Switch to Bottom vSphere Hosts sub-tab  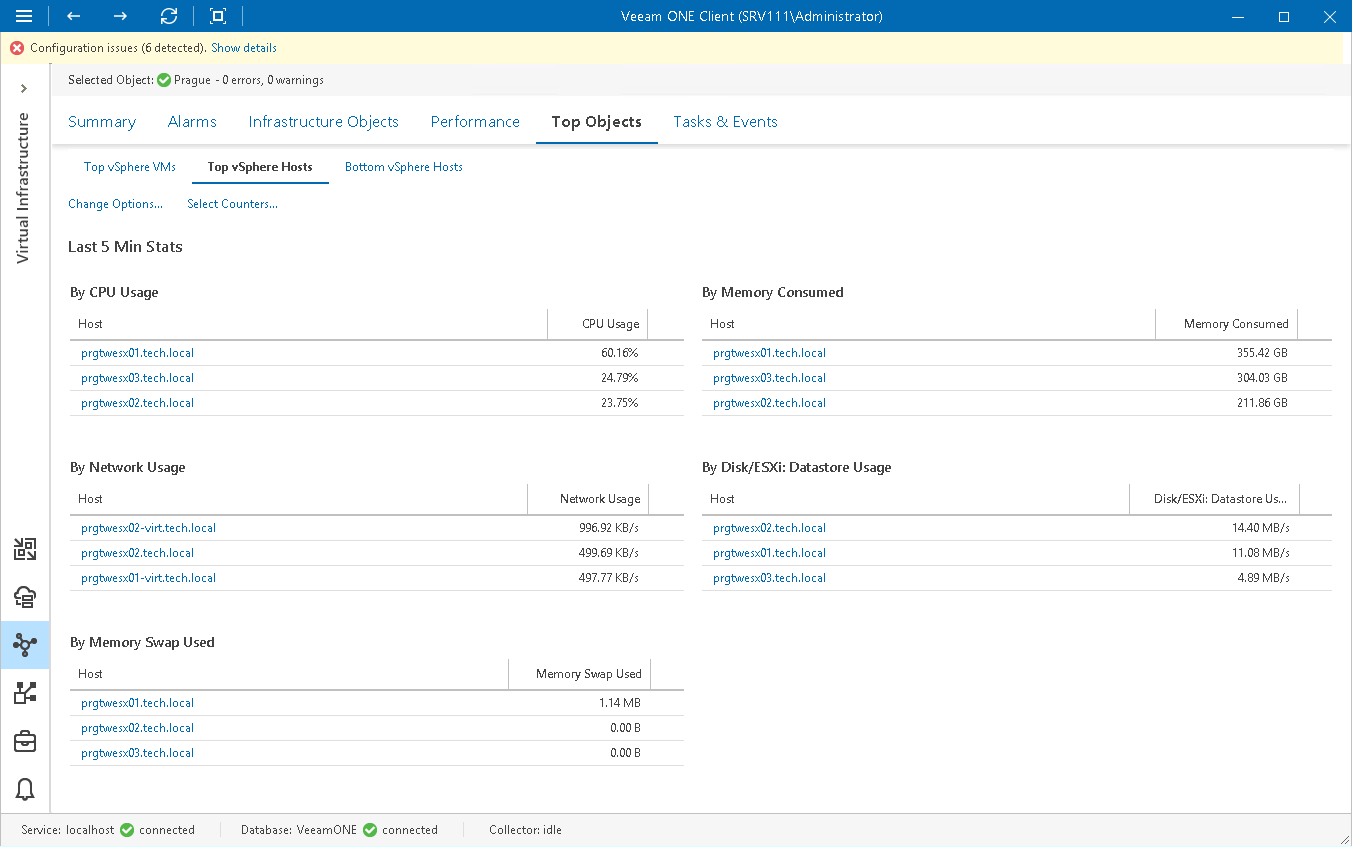[404, 167]
